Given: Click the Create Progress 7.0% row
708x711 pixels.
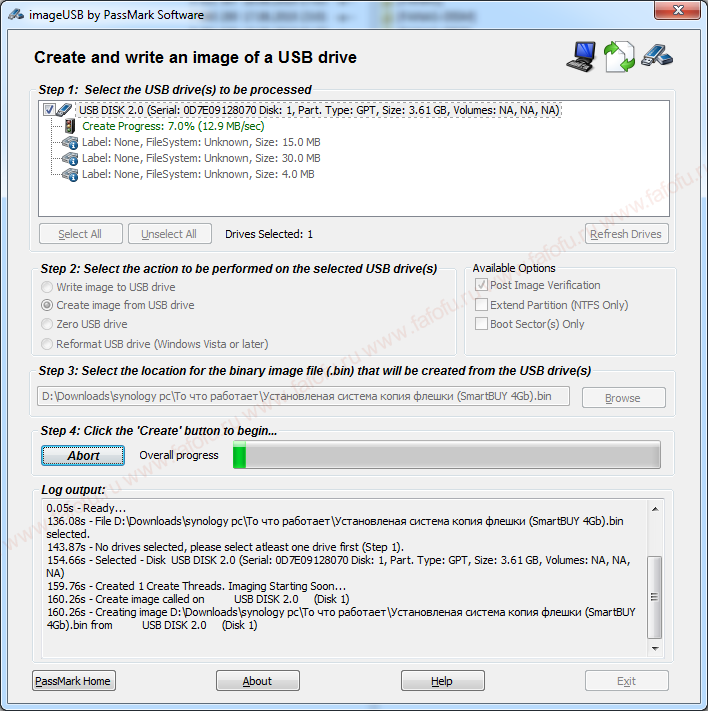Looking at the screenshot, I should (173, 126).
